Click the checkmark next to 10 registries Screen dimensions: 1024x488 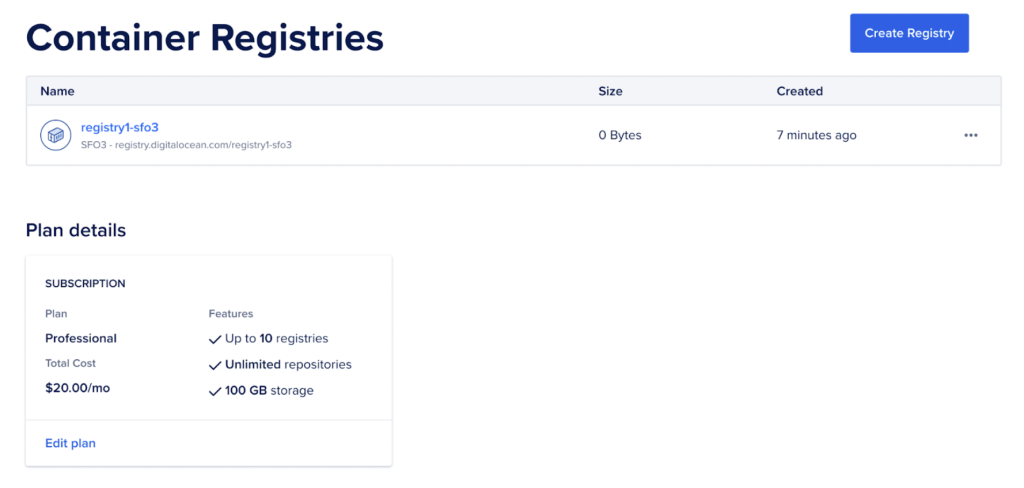[215, 340]
